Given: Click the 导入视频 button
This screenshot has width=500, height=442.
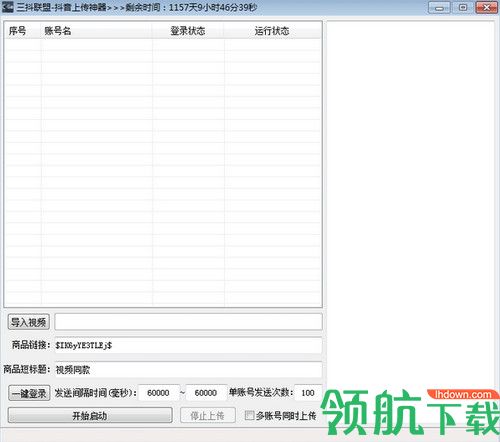Looking at the screenshot, I should click(29, 322).
